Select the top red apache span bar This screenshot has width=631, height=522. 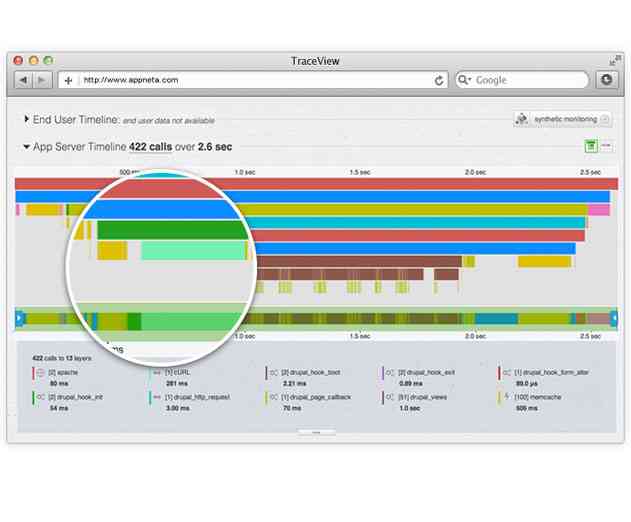click(x=316, y=184)
